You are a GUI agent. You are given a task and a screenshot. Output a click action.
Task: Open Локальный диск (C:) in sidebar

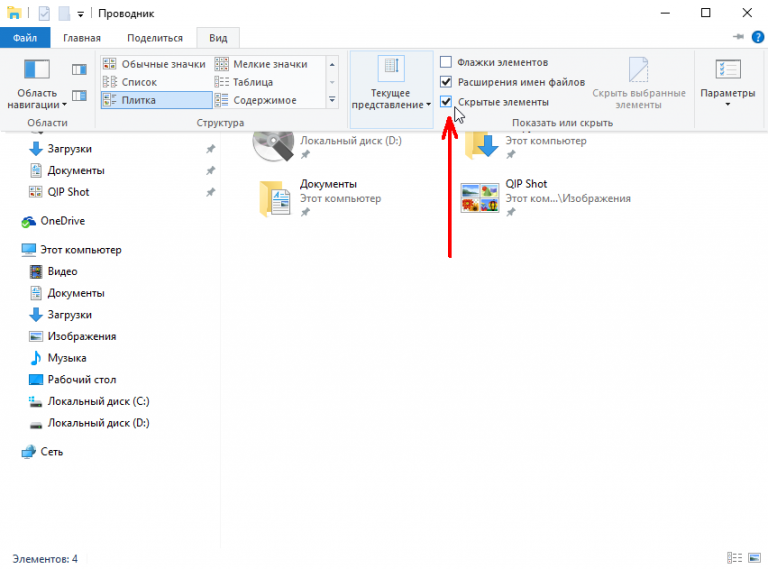click(x=98, y=401)
